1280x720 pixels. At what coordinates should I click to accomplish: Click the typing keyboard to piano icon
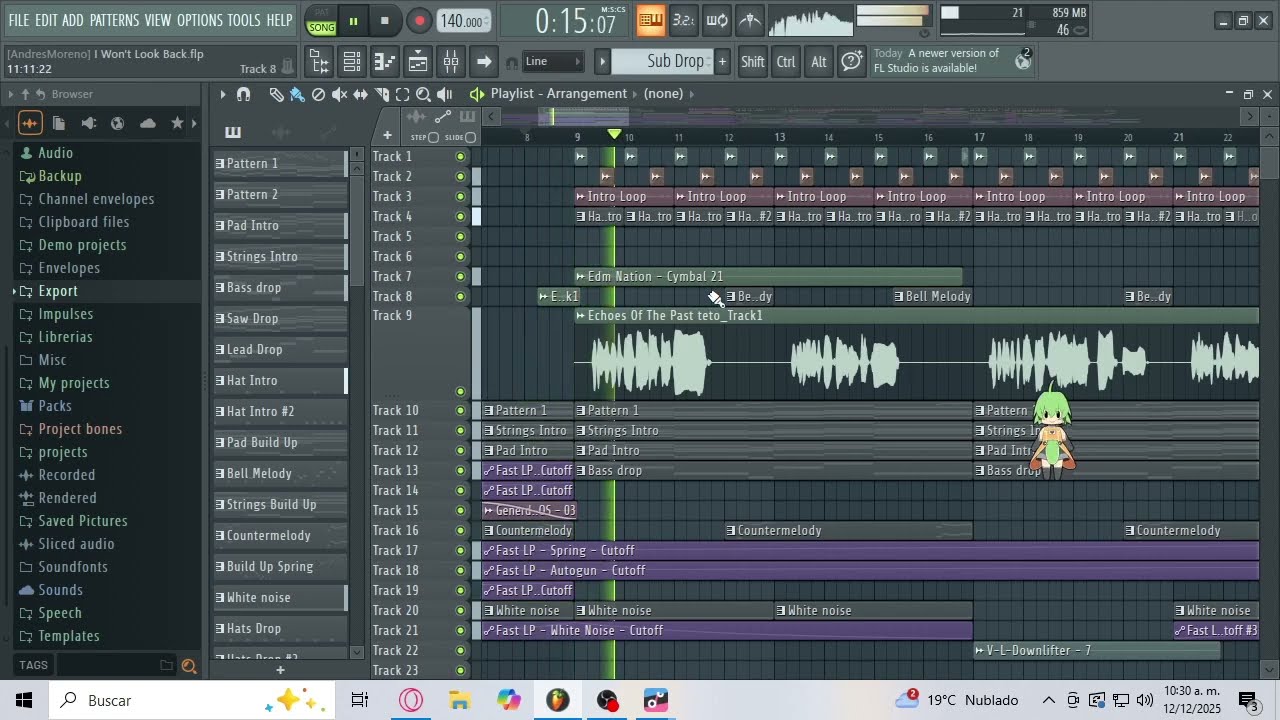650,20
